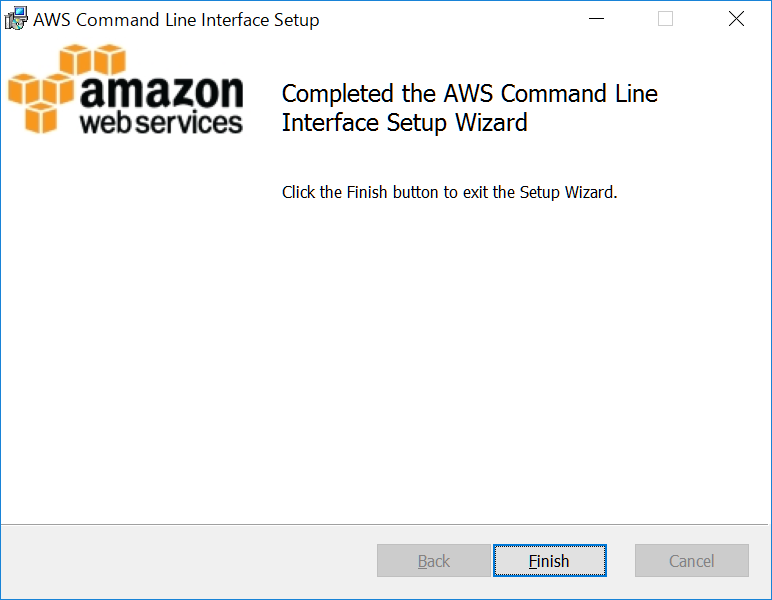Click the empty title bar area
This screenshot has height=600, width=772.
tap(450, 19)
